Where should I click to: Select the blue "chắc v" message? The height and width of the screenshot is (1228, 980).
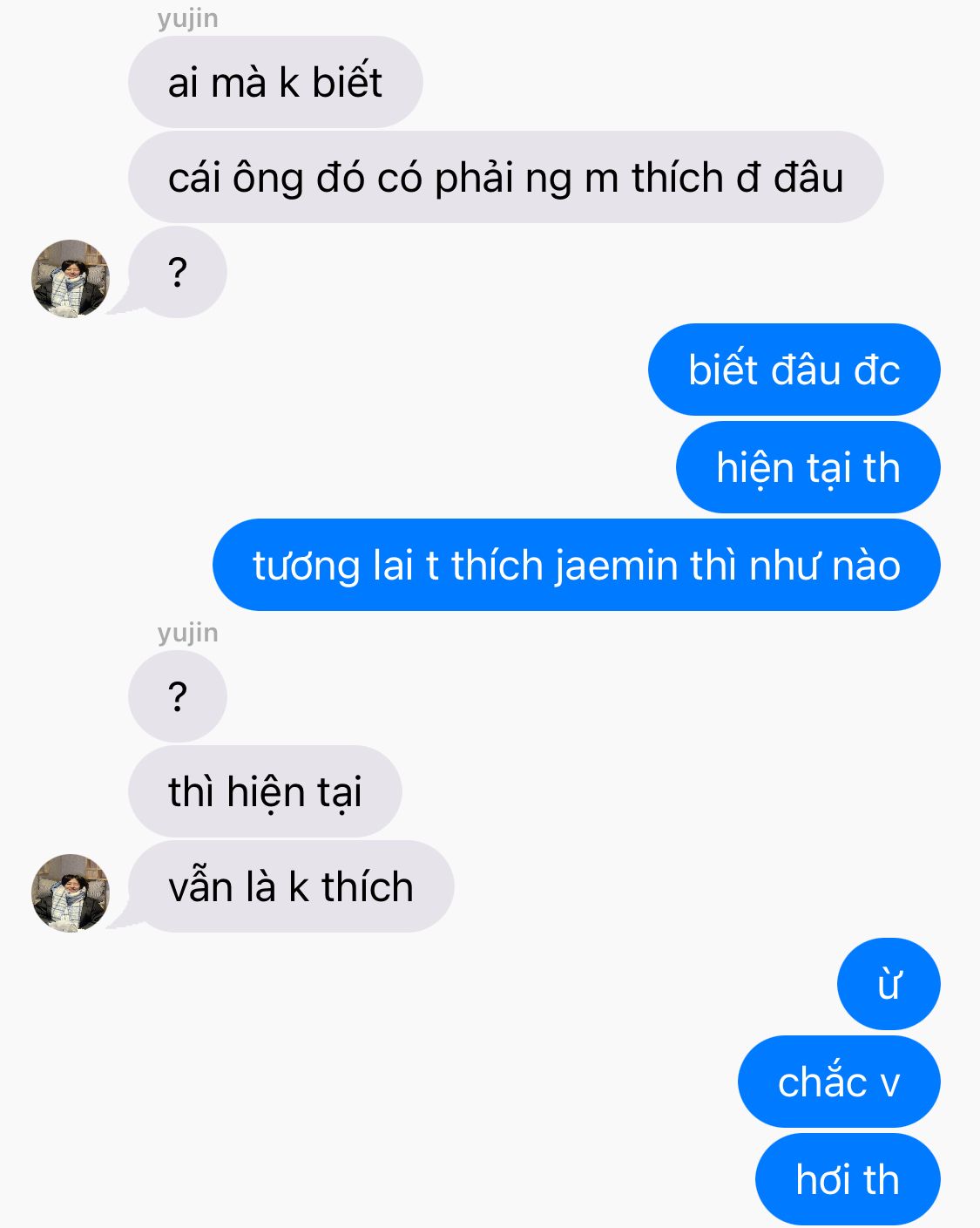point(839,1082)
